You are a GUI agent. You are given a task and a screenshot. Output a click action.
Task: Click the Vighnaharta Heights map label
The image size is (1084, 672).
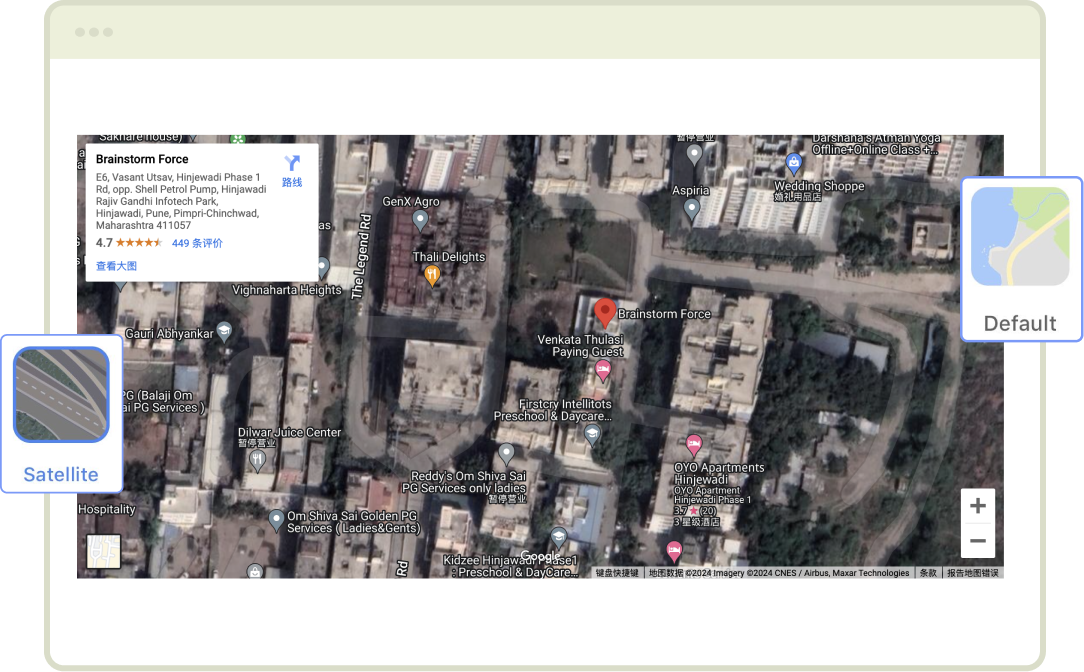[287, 290]
